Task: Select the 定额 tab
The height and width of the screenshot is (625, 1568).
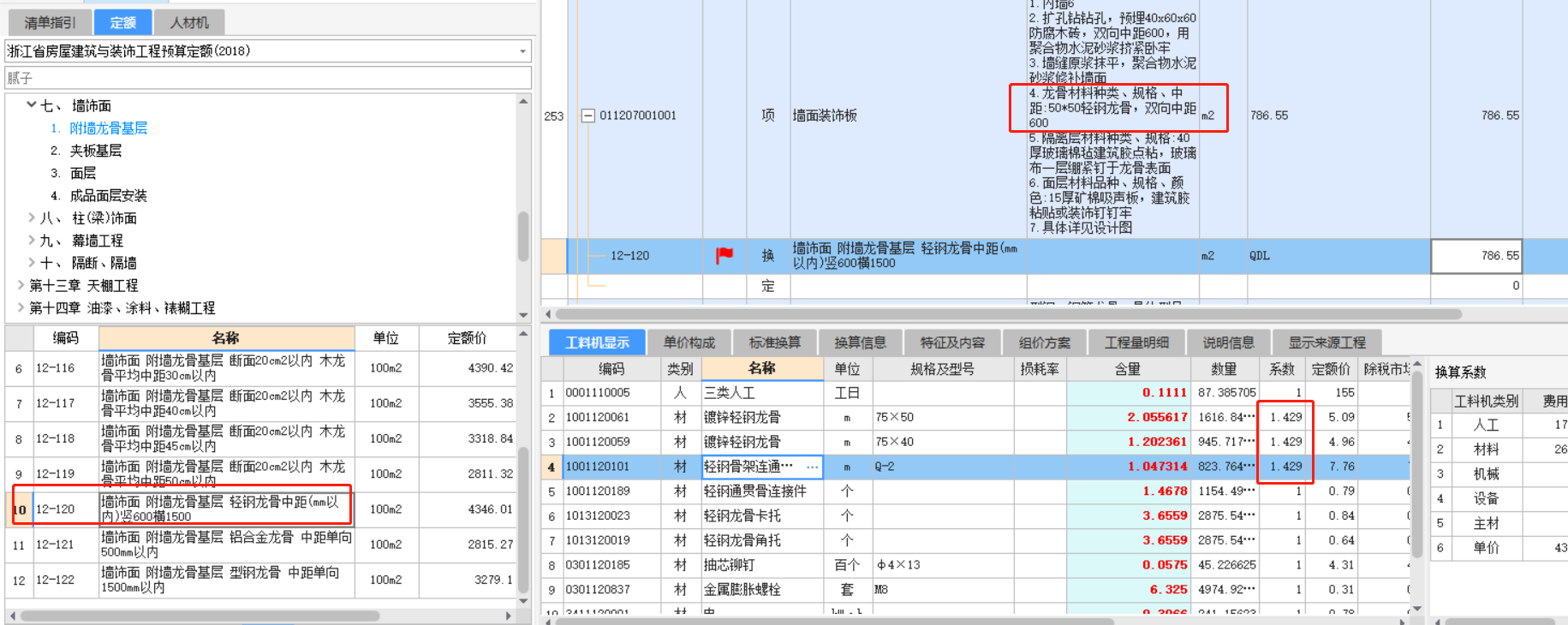Action: point(122,22)
